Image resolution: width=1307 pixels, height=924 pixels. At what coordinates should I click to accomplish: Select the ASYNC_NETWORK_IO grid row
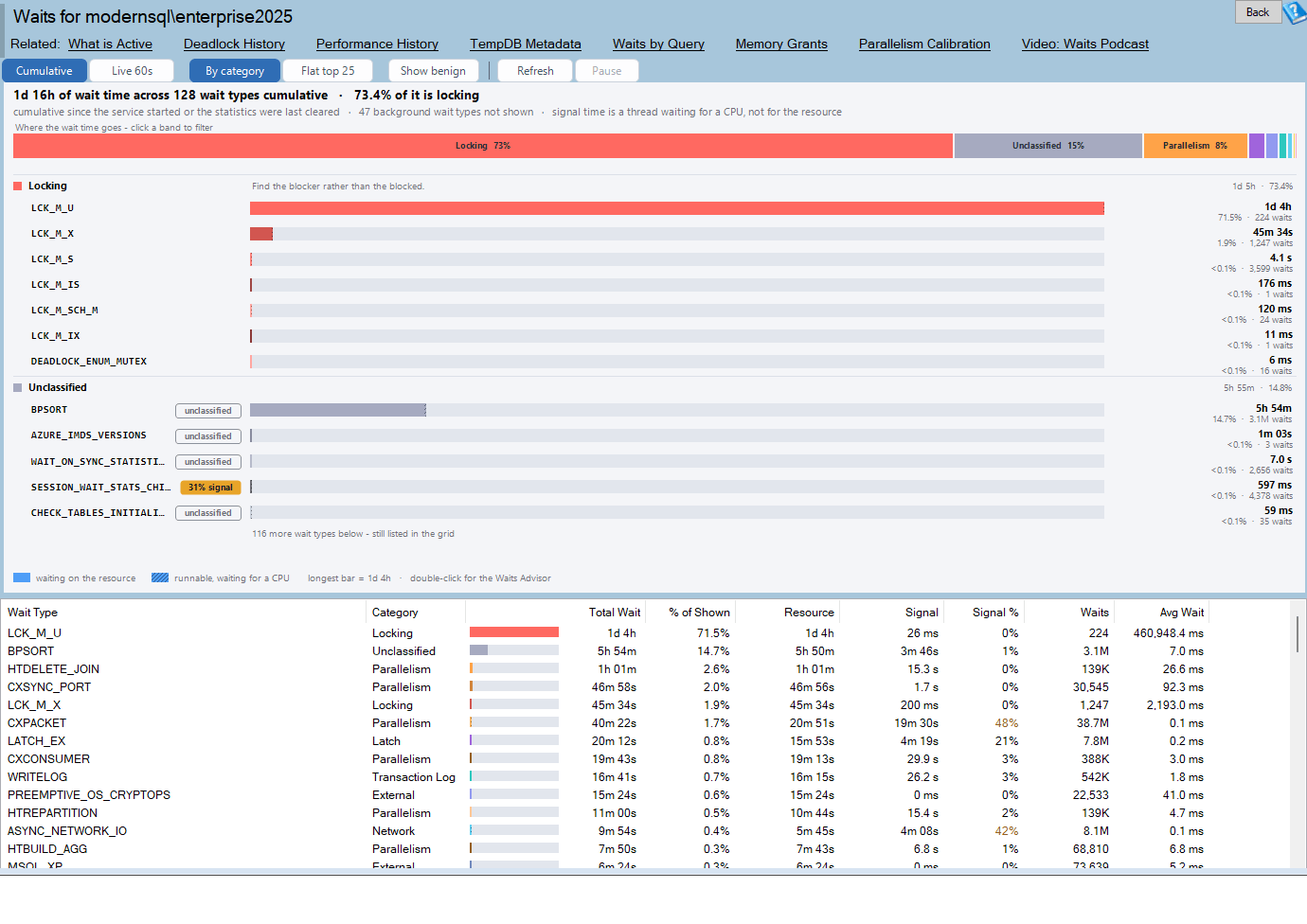[x=606, y=831]
